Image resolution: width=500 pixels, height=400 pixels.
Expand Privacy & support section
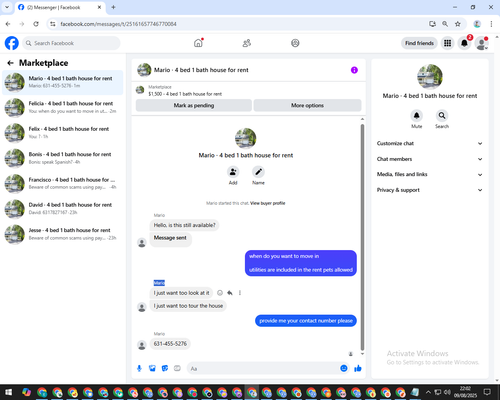(x=430, y=190)
